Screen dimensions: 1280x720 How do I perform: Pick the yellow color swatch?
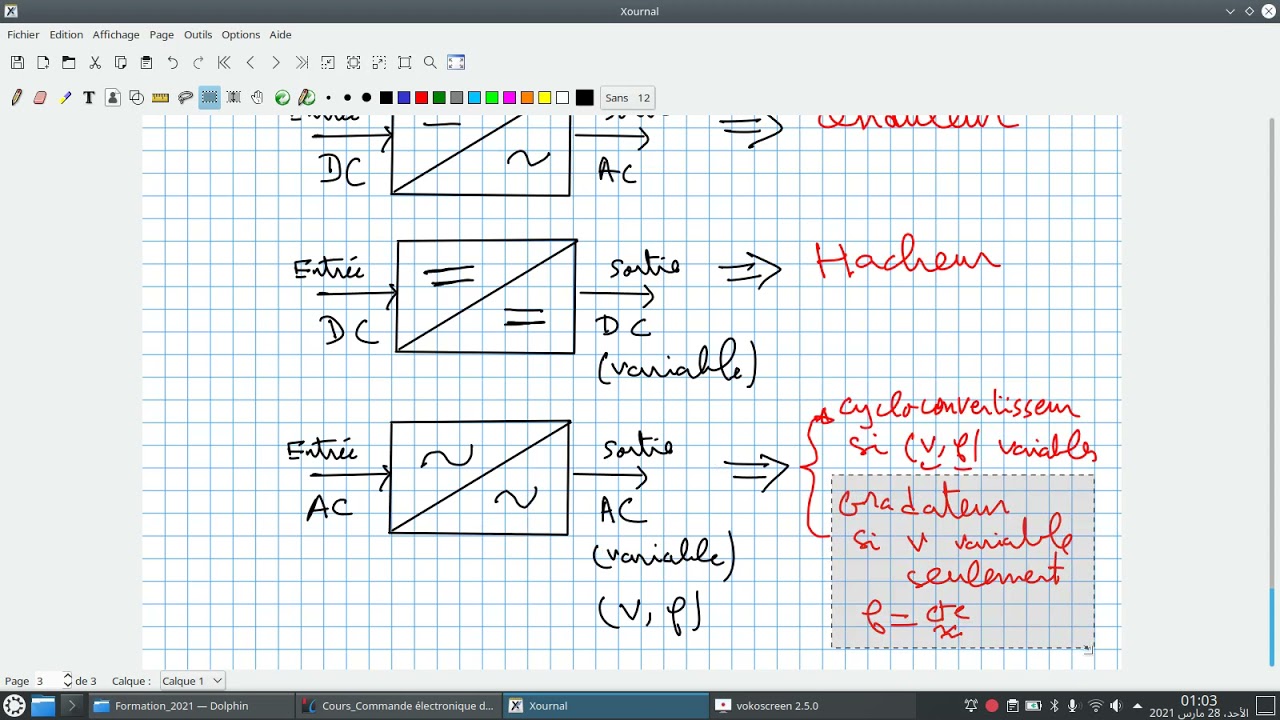(x=544, y=97)
